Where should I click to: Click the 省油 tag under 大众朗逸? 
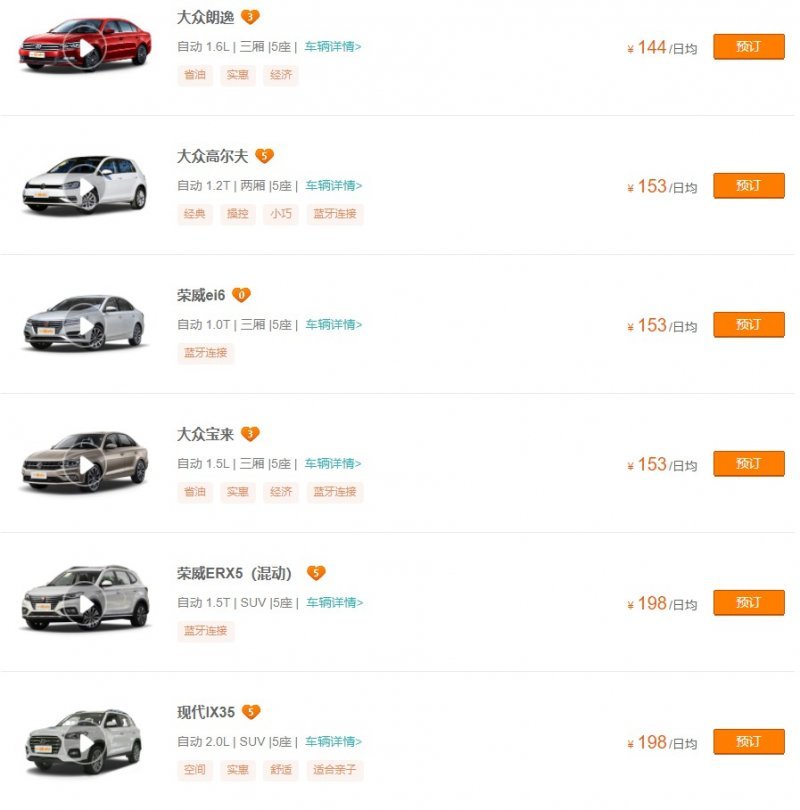click(x=195, y=75)
